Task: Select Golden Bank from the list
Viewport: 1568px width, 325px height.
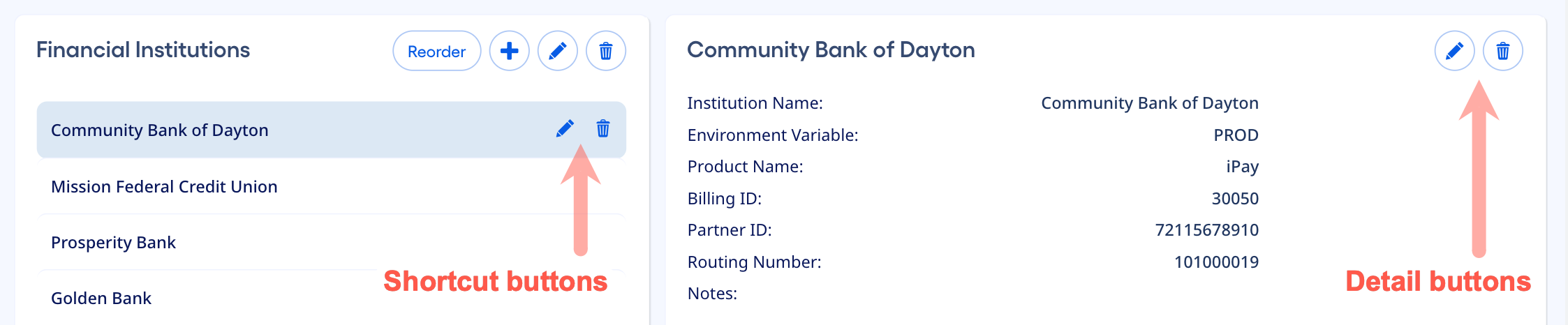Action: [x=101, y=298]
